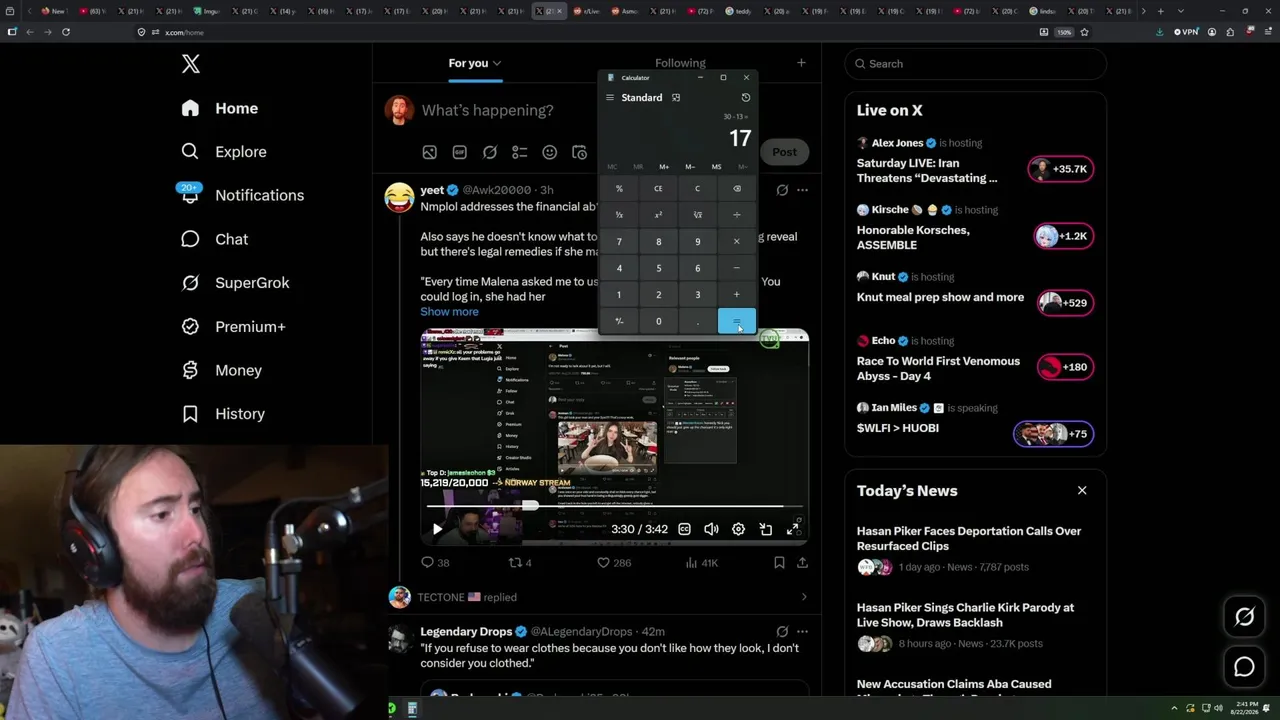
Task: Click the calculator backspace key
Action: [737, 188]
